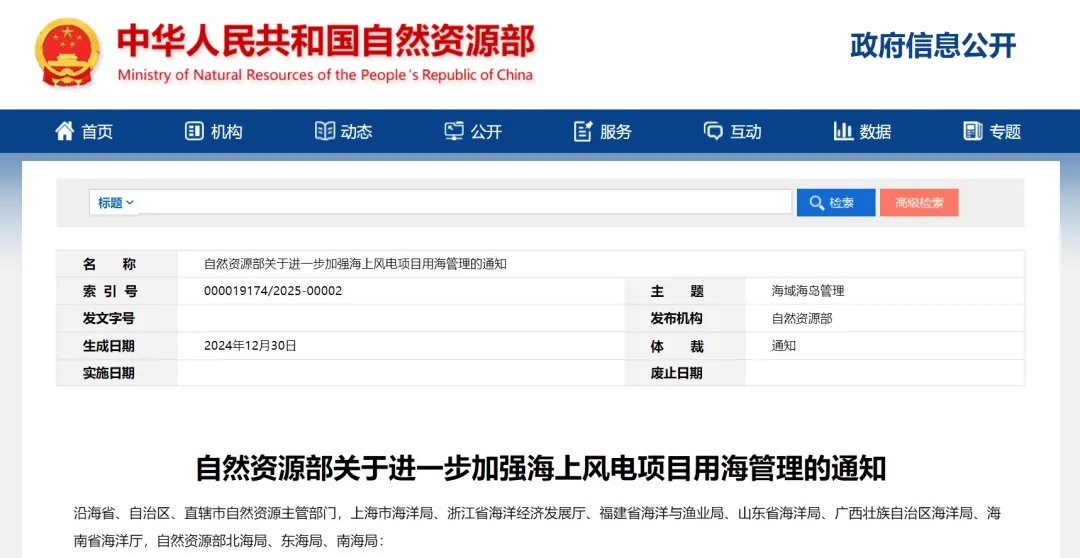Click the 发文字号 label cell
Image resolution: width=1080 pixels, height=558 pixels.
click(x=117, y=318)
